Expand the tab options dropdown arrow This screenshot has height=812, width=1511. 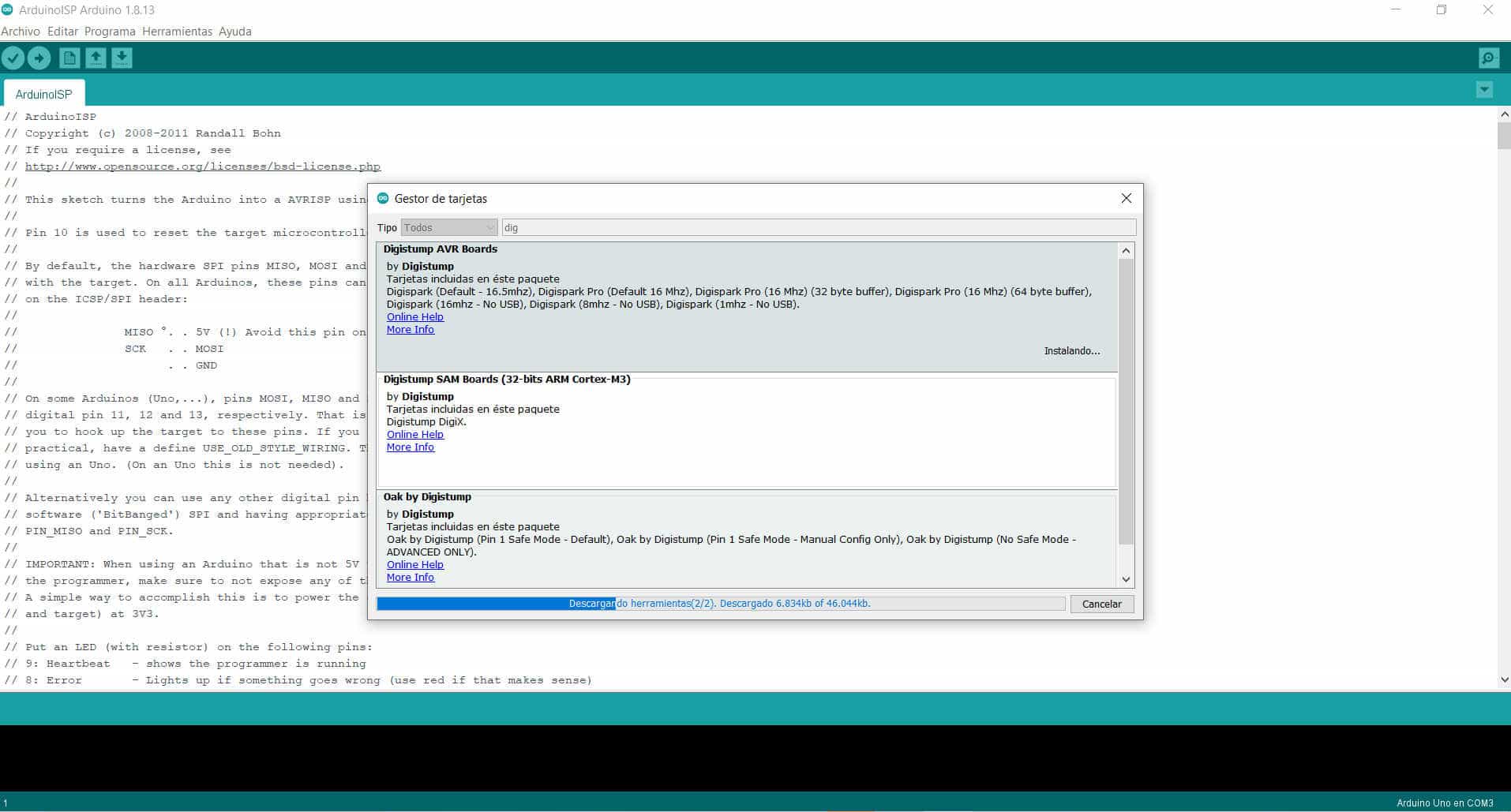1484,90
